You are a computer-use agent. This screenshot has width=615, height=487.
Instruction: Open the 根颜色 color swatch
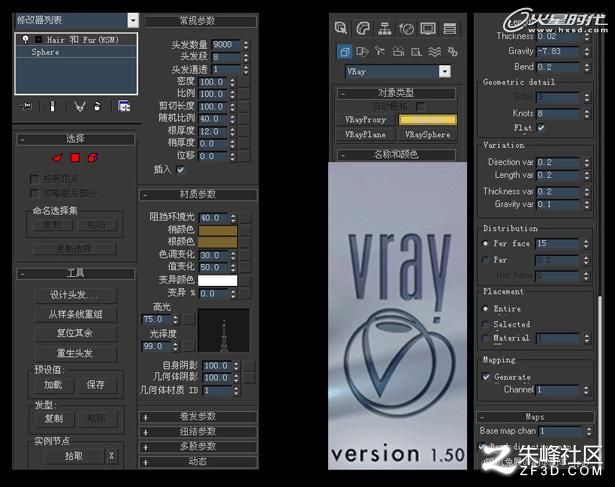pos(218,242)
